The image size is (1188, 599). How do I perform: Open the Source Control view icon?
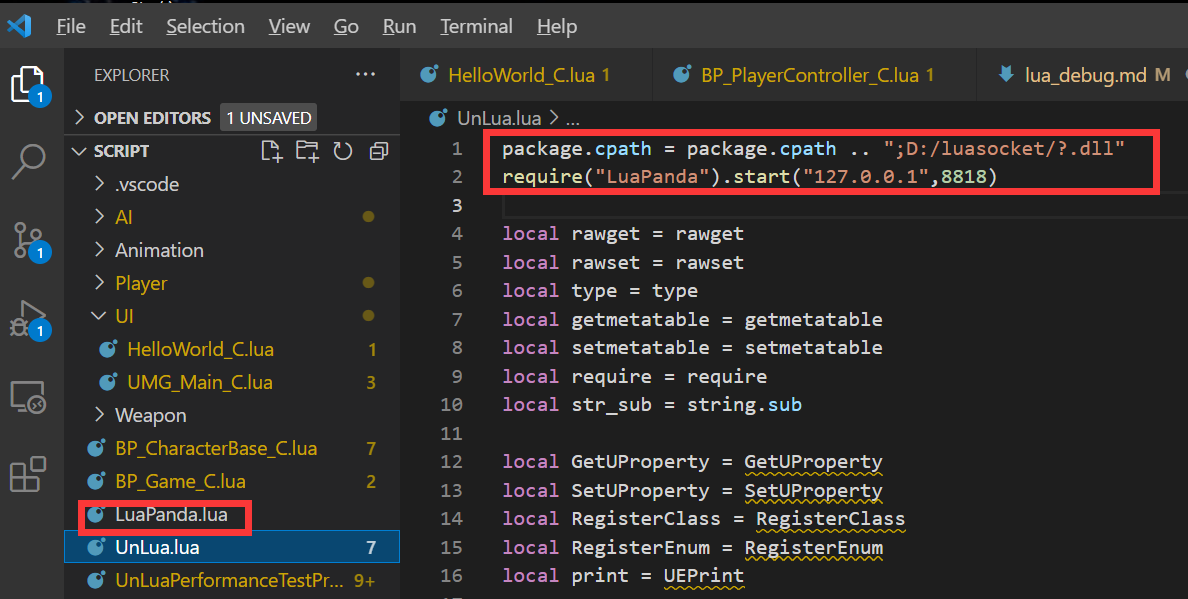[x=29, y=240]
